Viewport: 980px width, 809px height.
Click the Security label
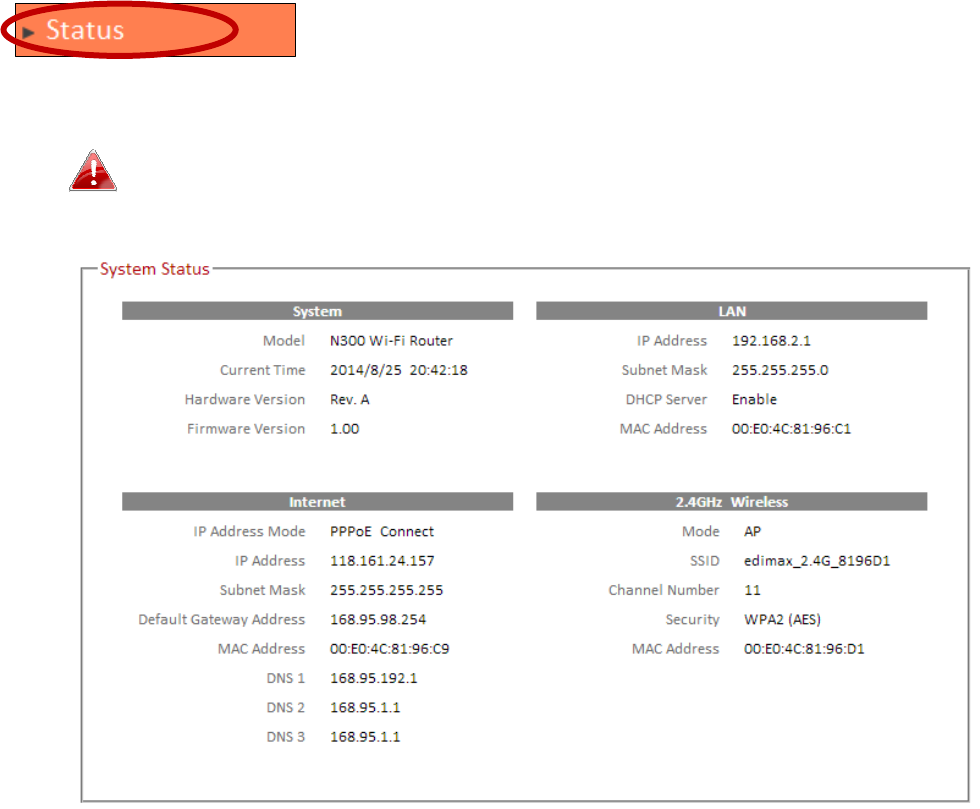click(692, 620)
